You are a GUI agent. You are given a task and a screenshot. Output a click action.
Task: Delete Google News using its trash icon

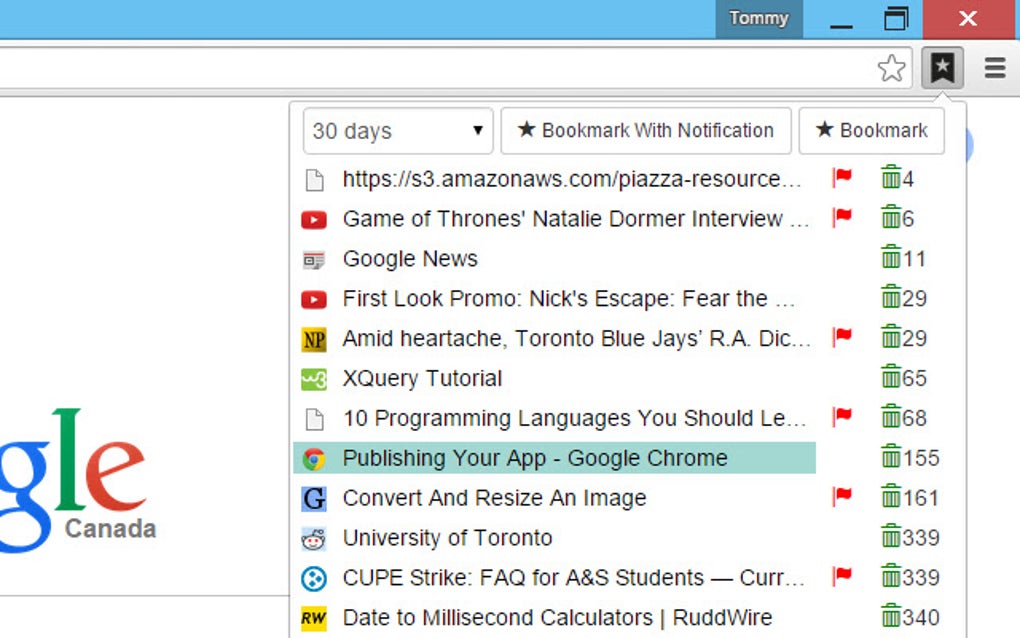(x=891, y=257)
